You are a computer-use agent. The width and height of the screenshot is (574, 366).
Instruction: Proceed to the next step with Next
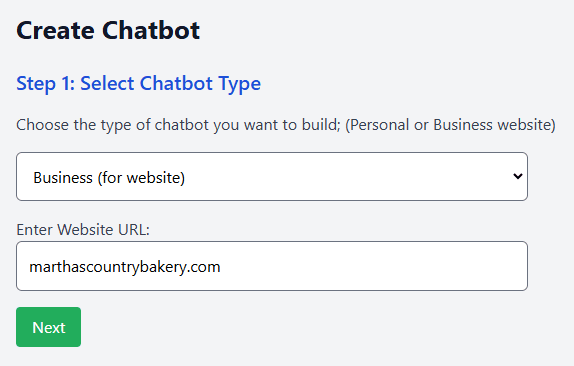pyautogui.click(x=48, y=327)
